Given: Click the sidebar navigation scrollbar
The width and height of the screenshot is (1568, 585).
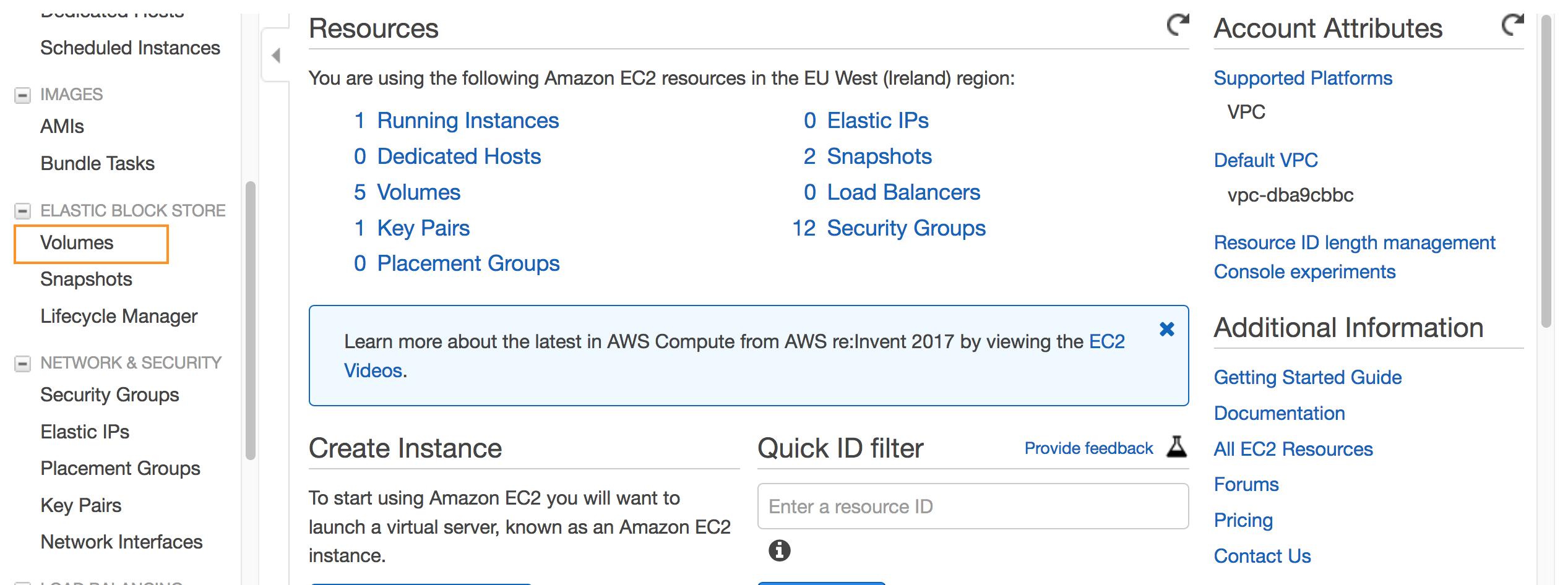Looking at the screenshot, I should point(250,320).
